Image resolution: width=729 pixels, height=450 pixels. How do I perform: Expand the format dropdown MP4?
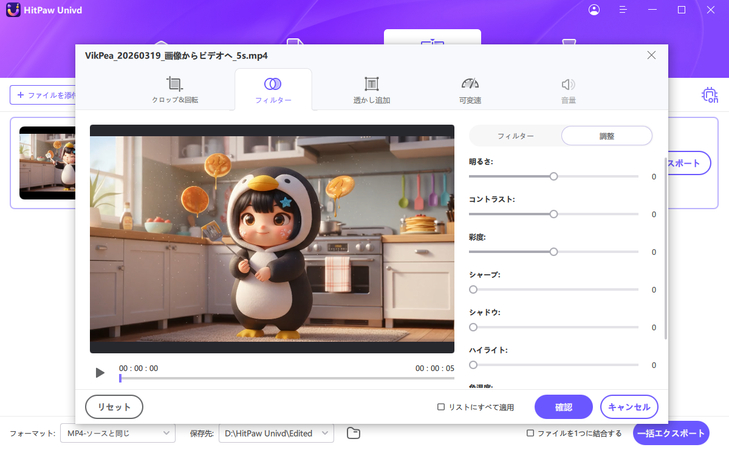click(116, 433)
